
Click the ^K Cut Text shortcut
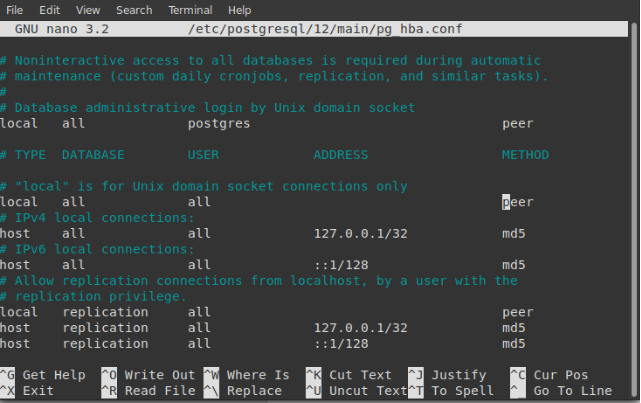(349, 375)
